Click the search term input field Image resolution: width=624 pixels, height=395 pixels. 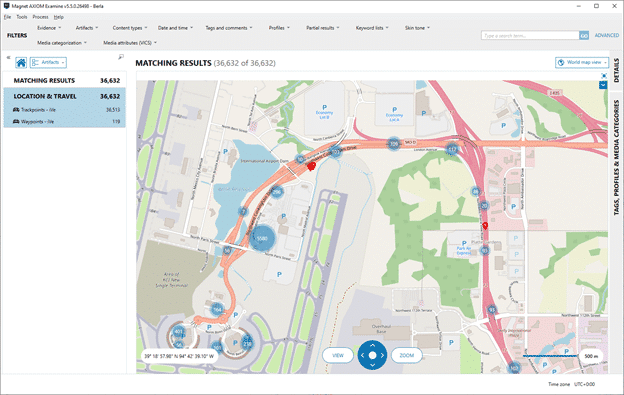pos(530,35)
